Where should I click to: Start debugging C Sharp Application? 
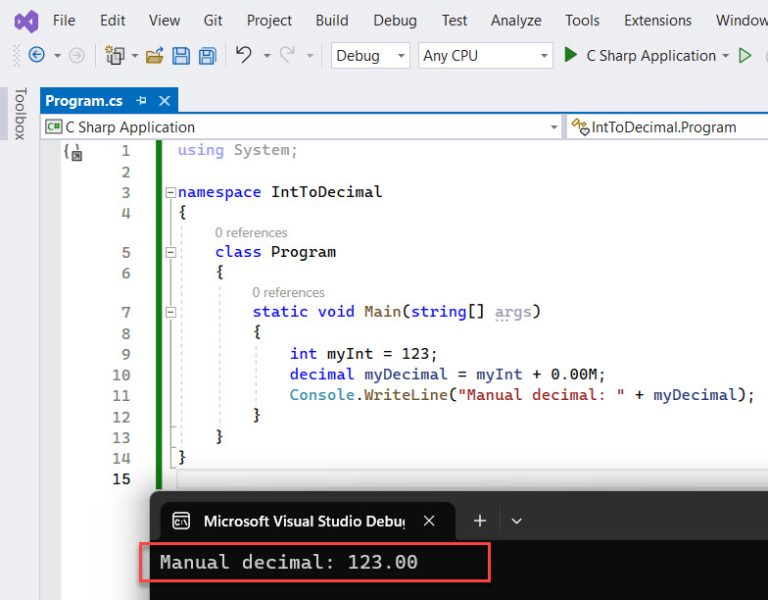coord(640,56)
